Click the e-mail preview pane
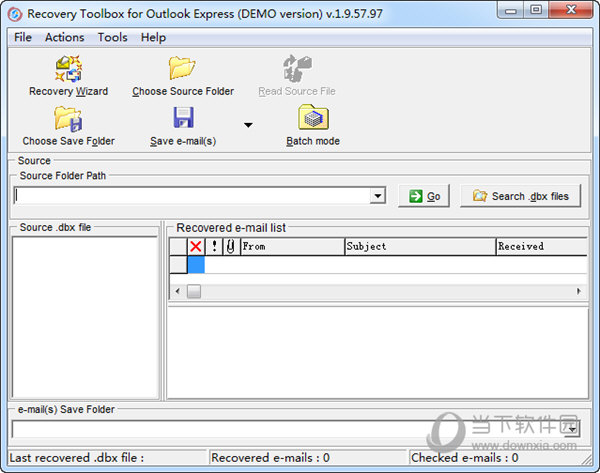 378,353
